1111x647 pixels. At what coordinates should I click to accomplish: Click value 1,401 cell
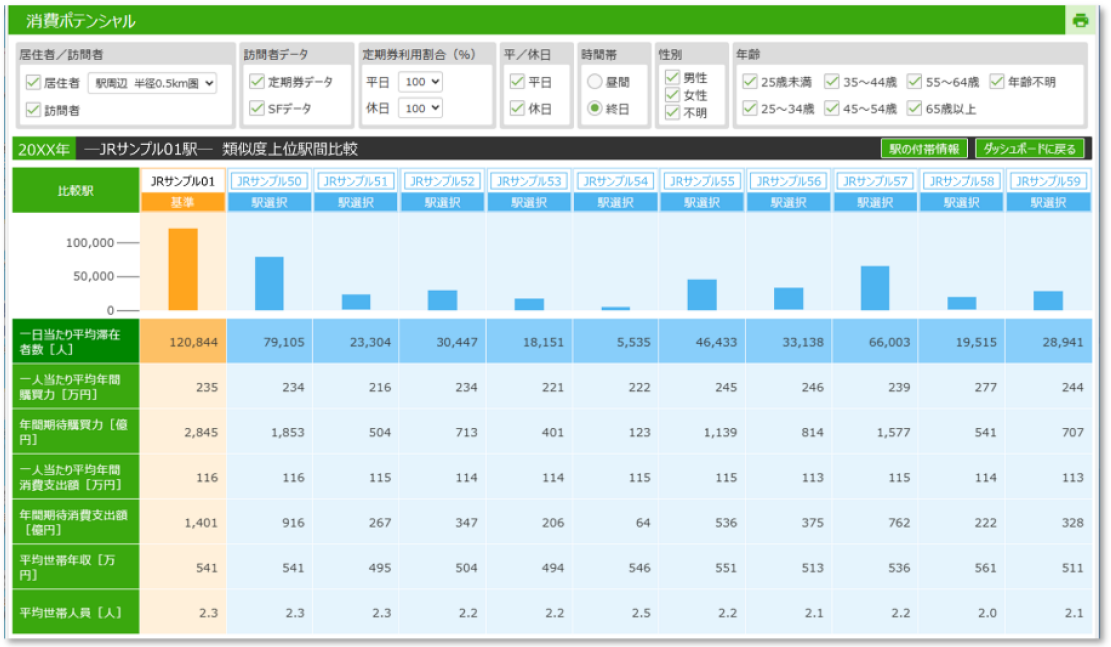pyautogui.click(x=183, y=522)
